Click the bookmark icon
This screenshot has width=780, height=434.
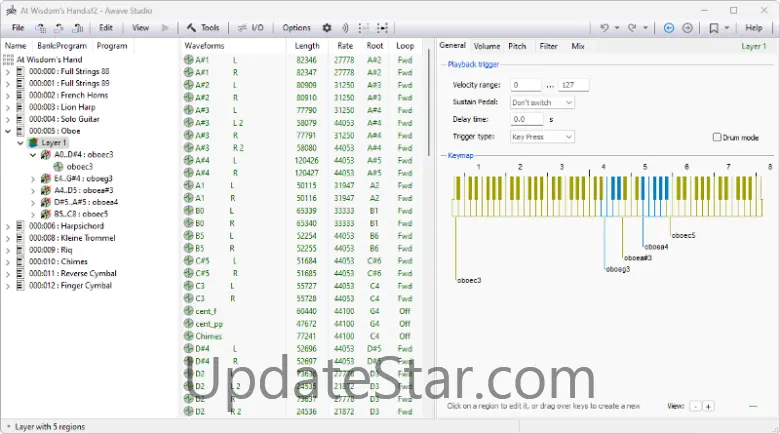[713, 28]
